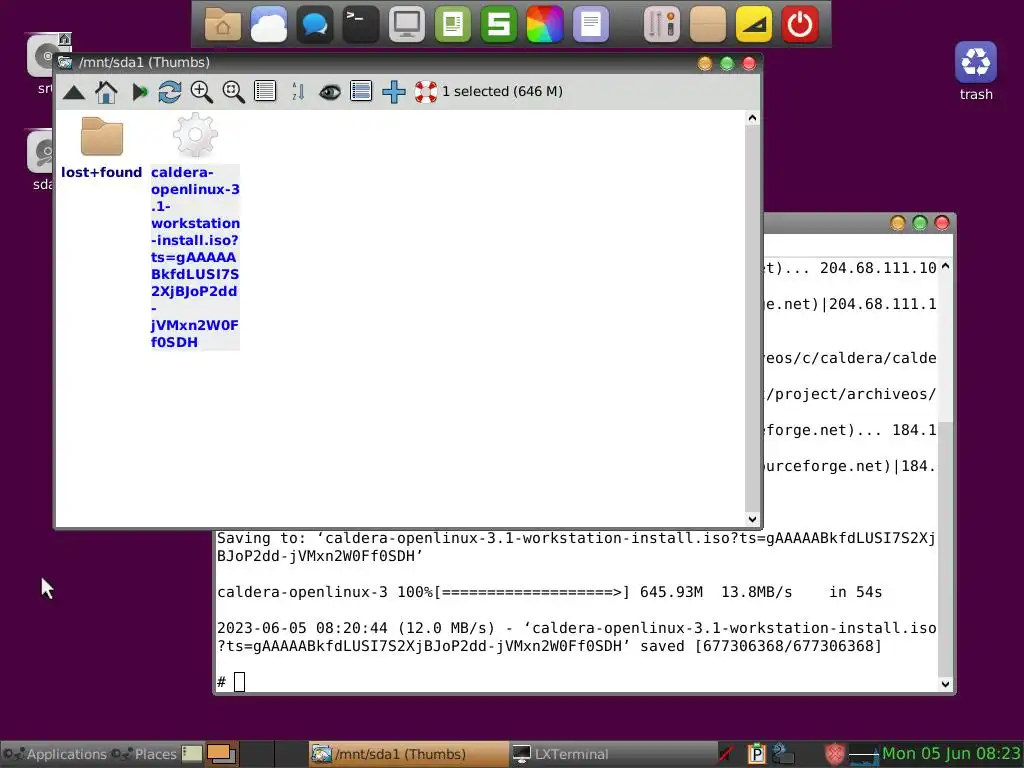Click the clipboard P tray icon

click(x=756, y=754)
